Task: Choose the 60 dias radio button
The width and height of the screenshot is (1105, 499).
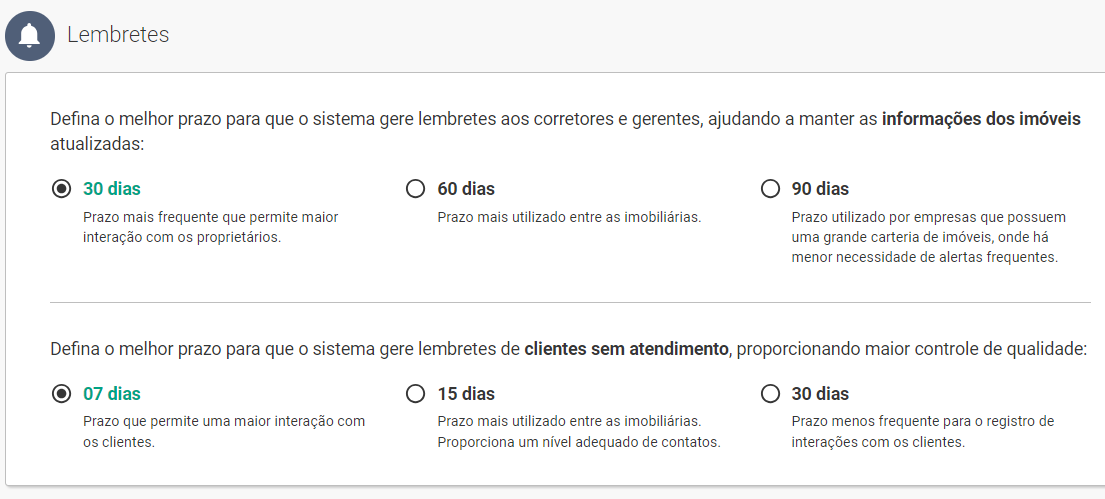Action: 415,189
